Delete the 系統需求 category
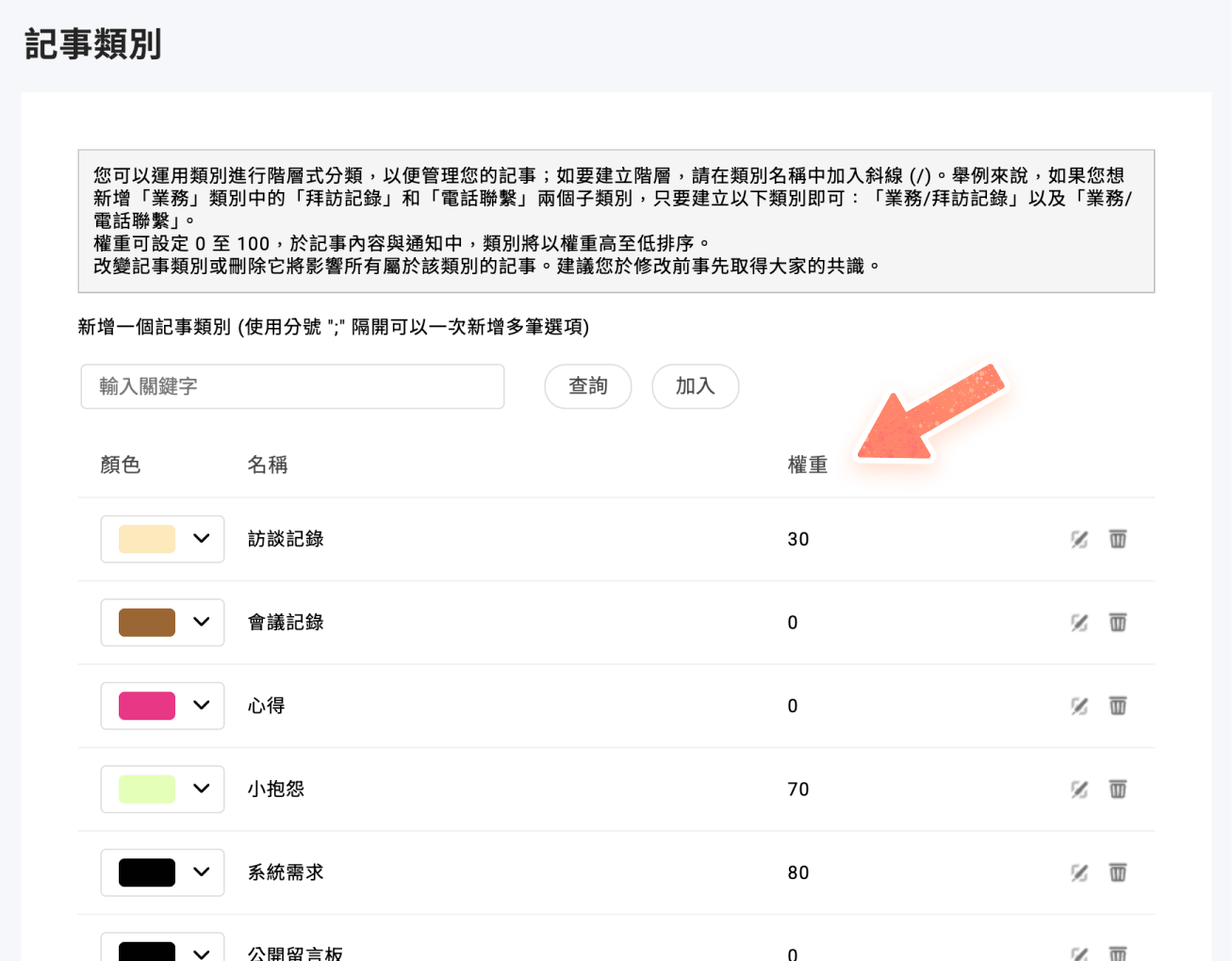Viewport: 1232px width, 961px height. 1118,872
